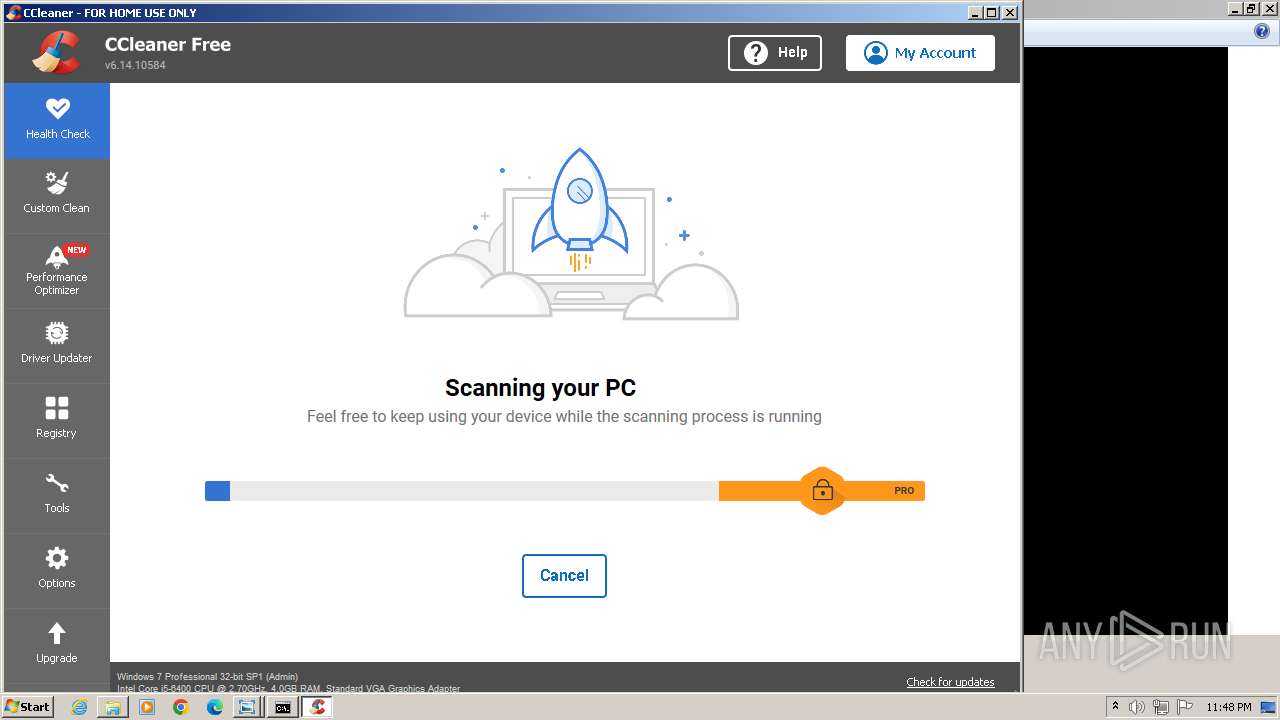Open command prompt taskbar item
The height and width of the screenshot is (720, 1280).
point(283,707)
